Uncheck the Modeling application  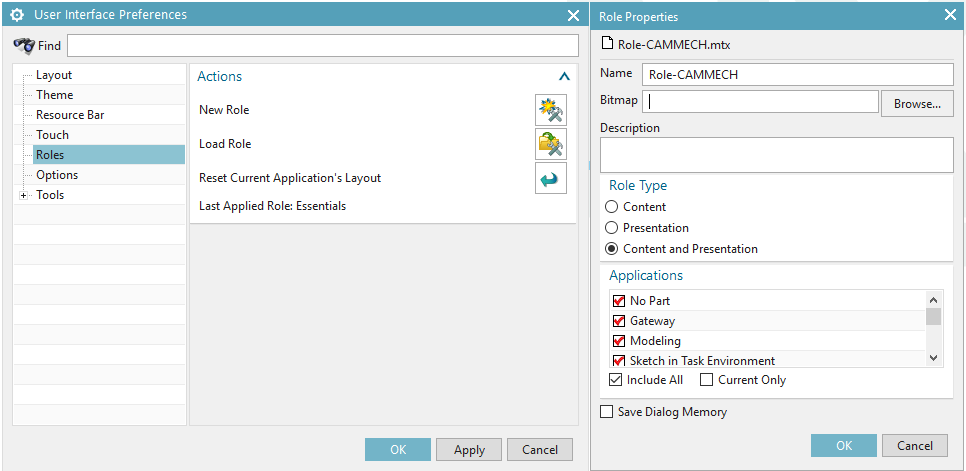click(619, 340)
